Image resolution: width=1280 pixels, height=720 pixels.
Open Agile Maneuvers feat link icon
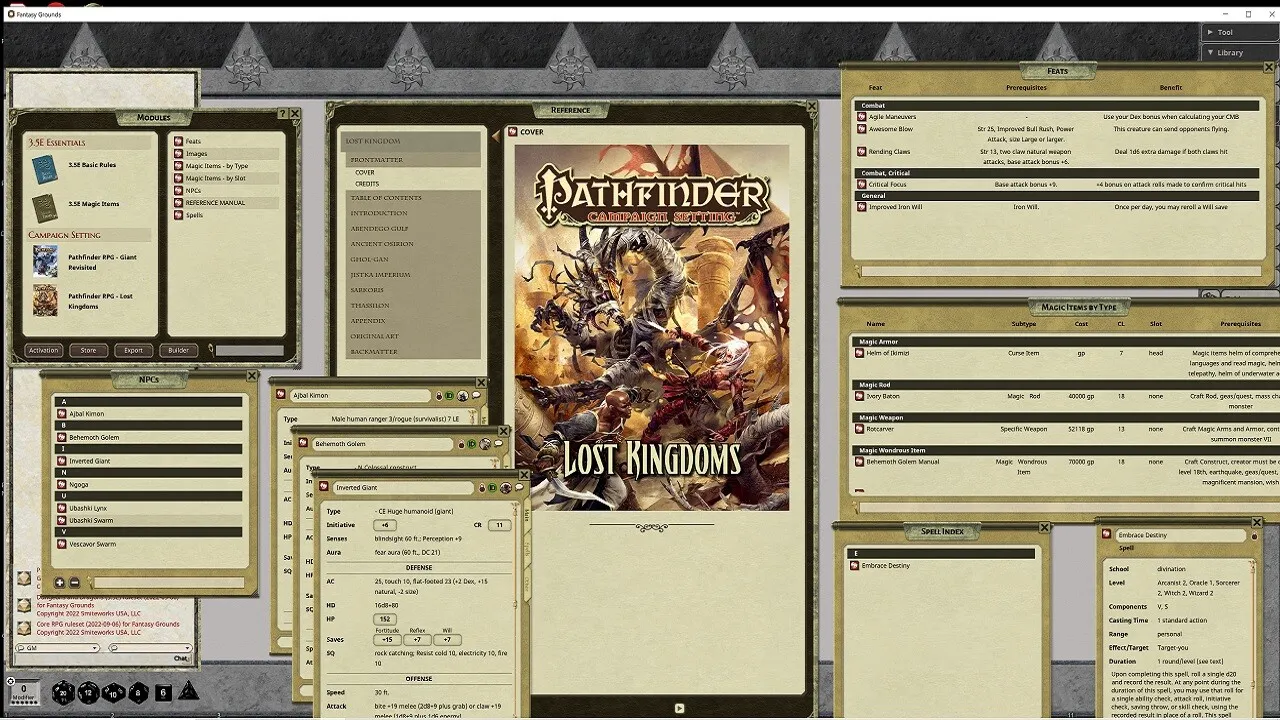tap(862, 117)
